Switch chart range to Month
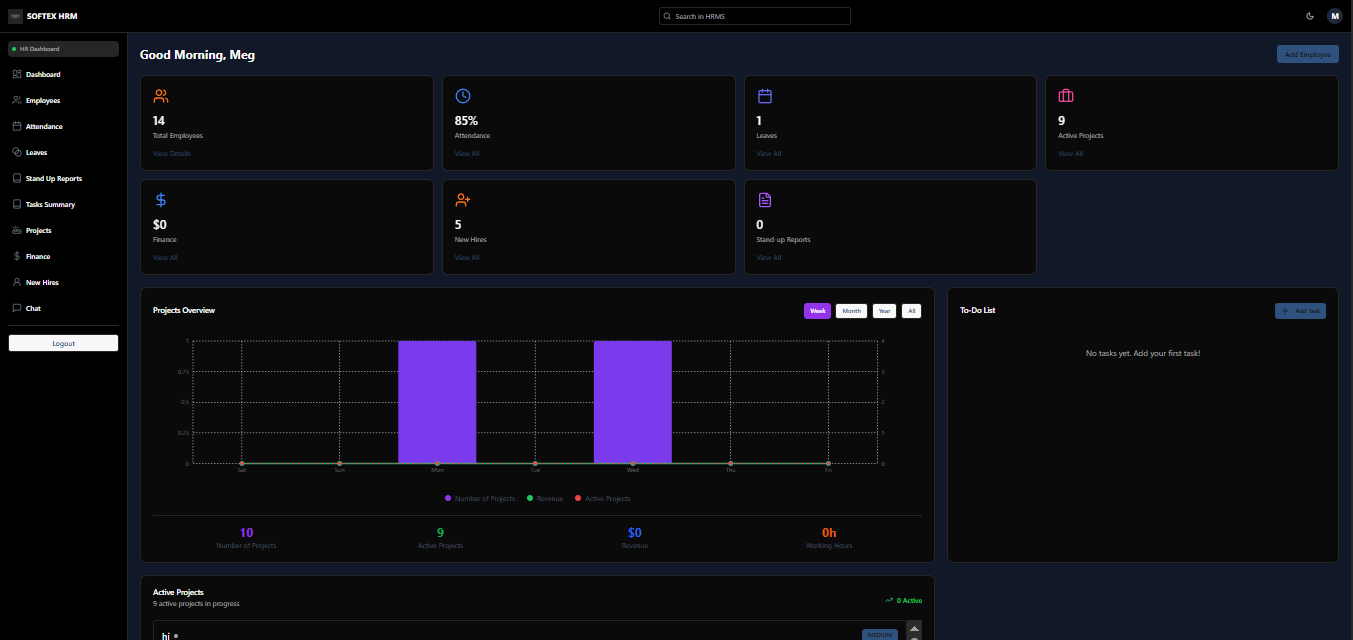 851,311
